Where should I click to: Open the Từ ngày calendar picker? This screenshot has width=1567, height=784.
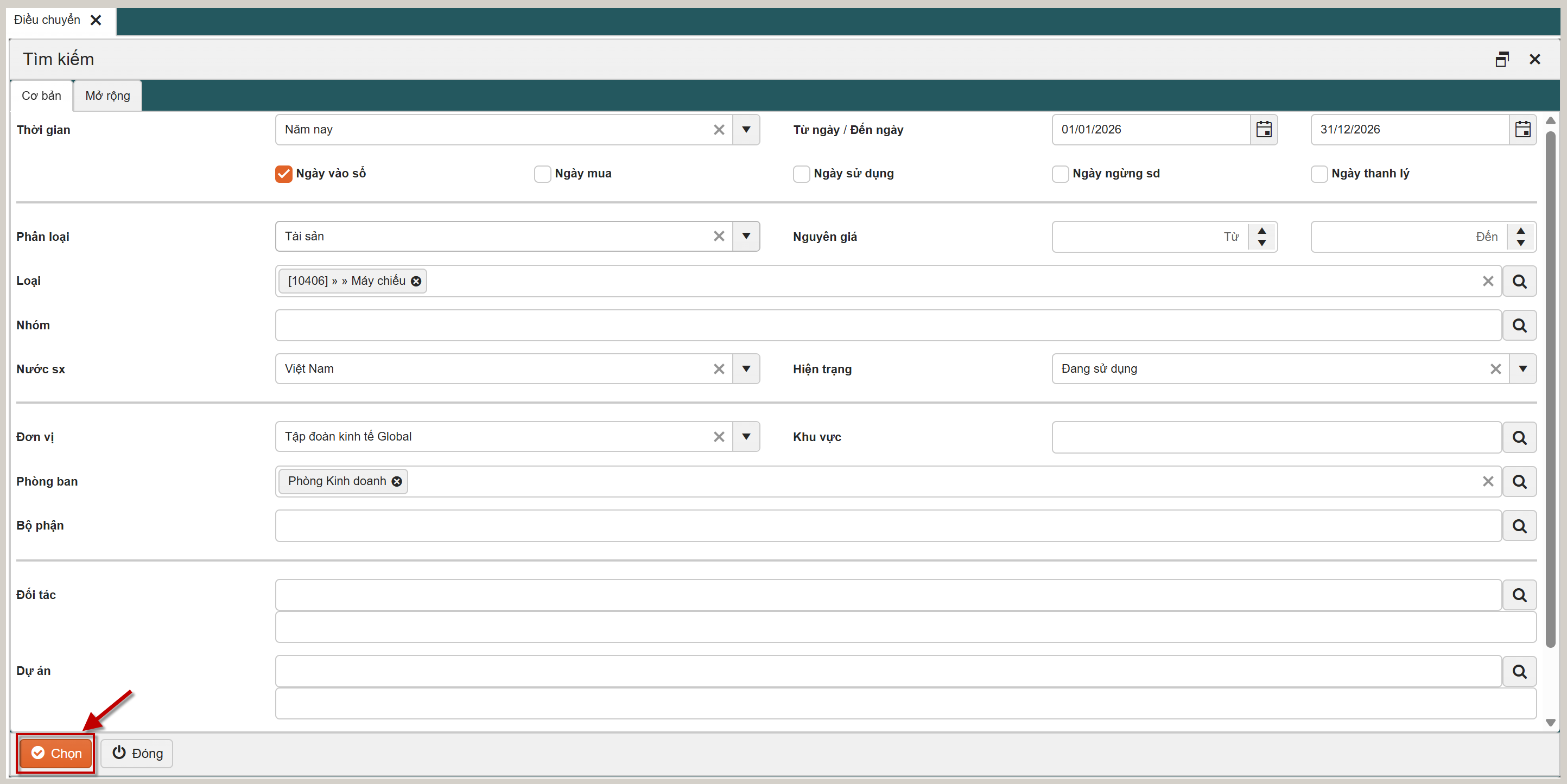coord(1264,130)
